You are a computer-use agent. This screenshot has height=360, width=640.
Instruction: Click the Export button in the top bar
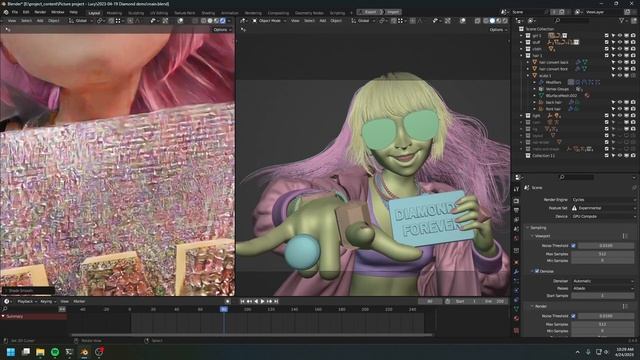coord(371,12)
